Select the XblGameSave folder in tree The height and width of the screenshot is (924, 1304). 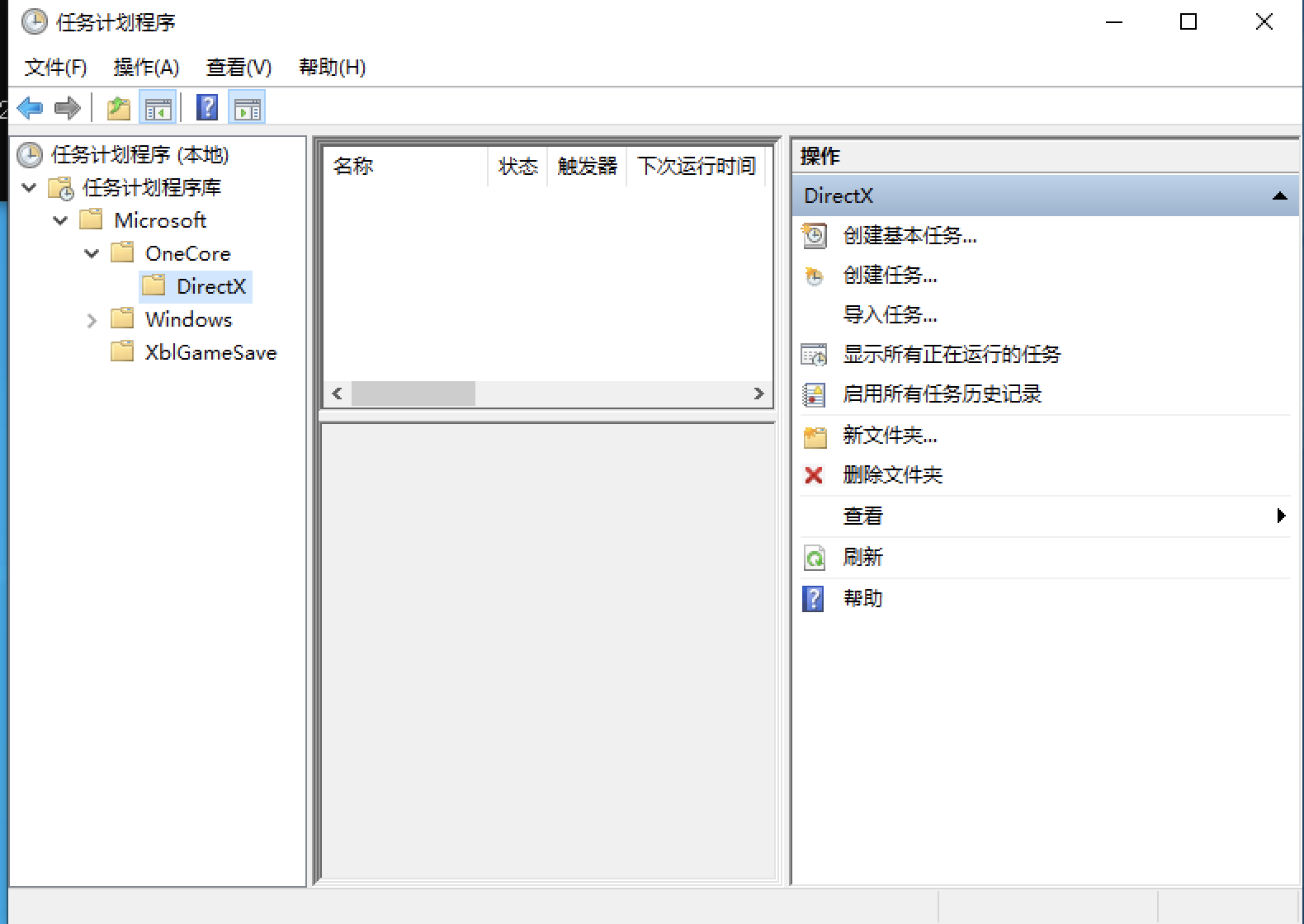tap(210, 353)
